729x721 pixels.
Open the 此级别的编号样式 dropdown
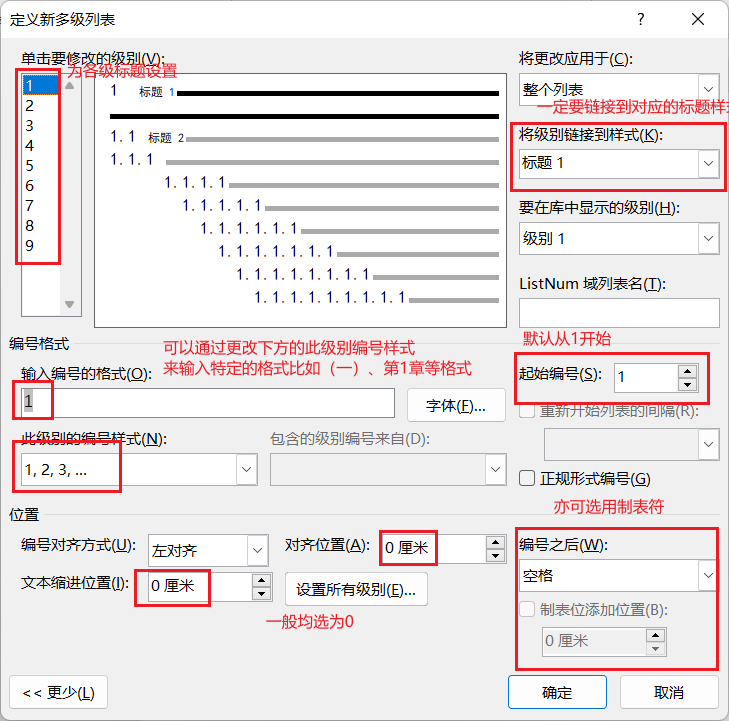click(246, 469)
